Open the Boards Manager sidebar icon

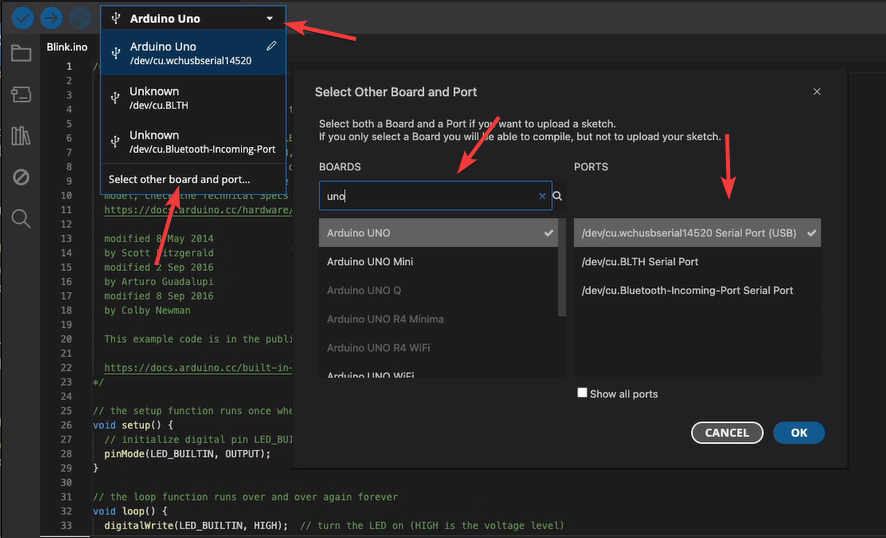pos(21,94)
